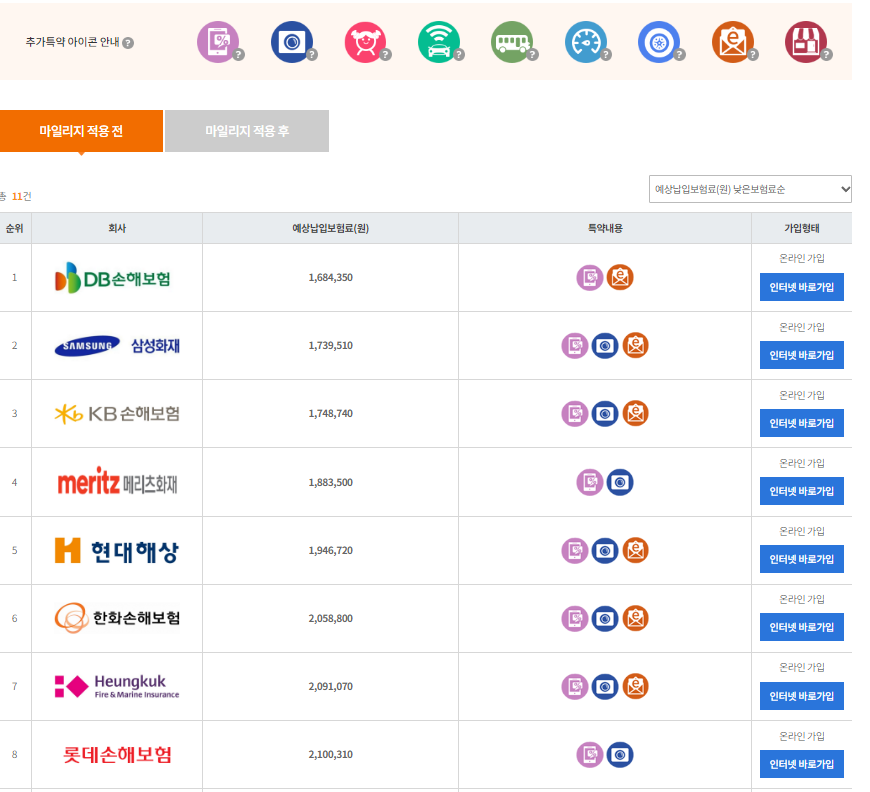Image resolution: width=870 pixels, height=792 pixels.
Task: Click the premium value 1,946,720
Action: [331, 551]
